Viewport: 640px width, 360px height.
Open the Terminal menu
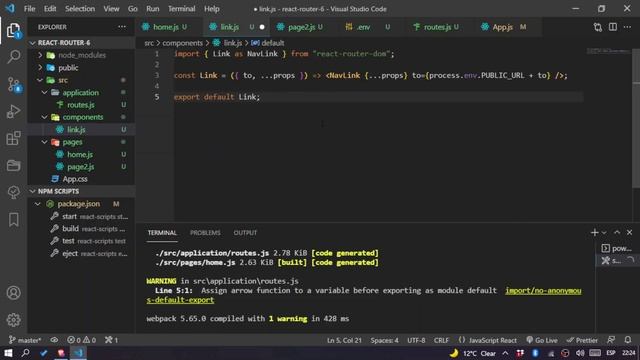[181, 9]
